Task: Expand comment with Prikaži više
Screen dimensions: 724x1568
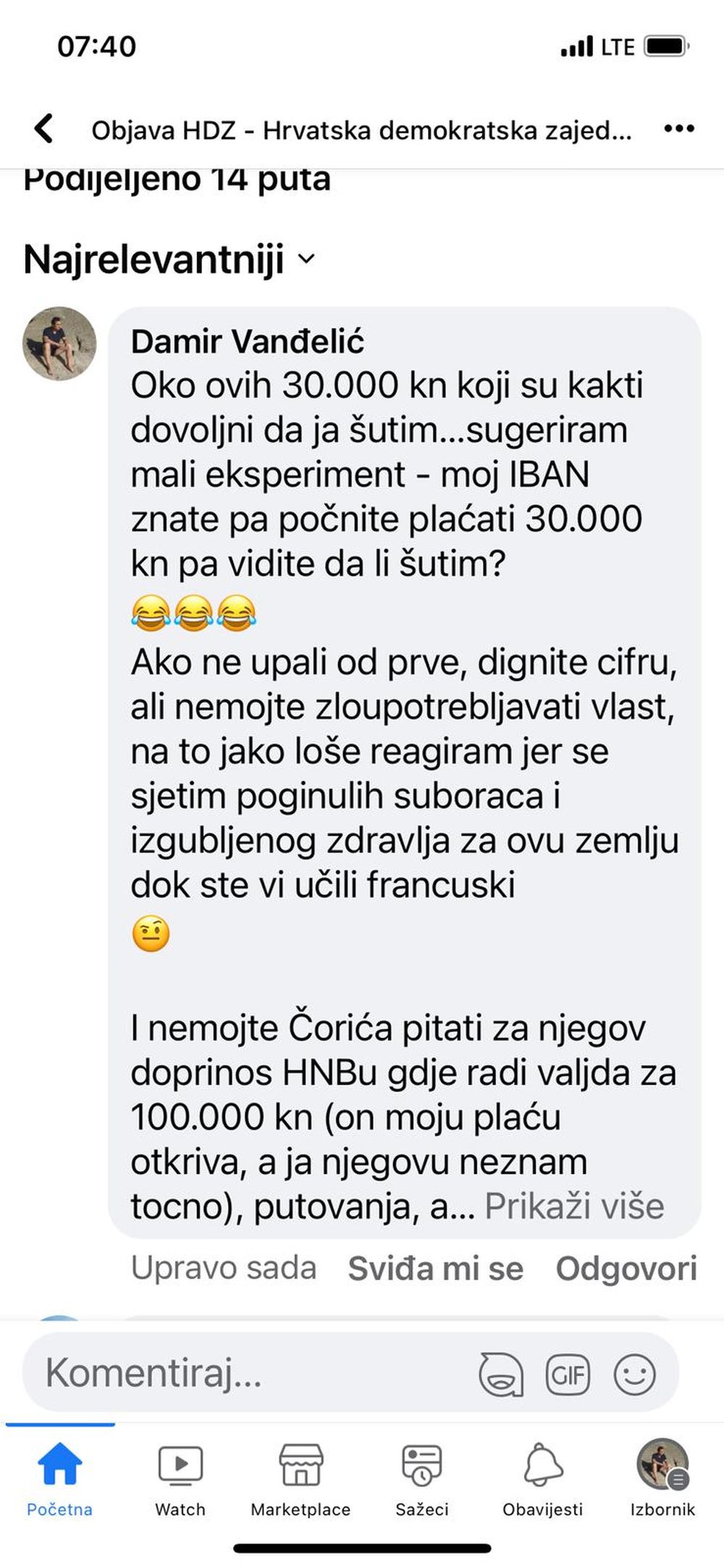Action: tap(574, 1207)
